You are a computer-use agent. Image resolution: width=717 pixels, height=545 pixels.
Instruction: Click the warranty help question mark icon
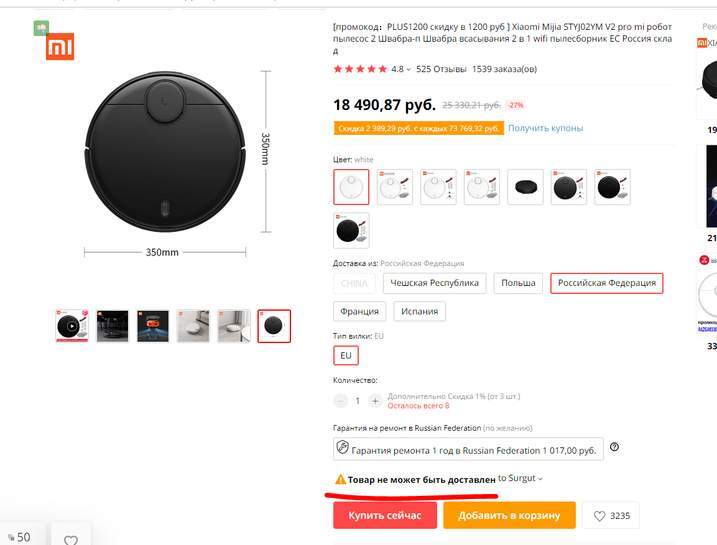[614, 447]
